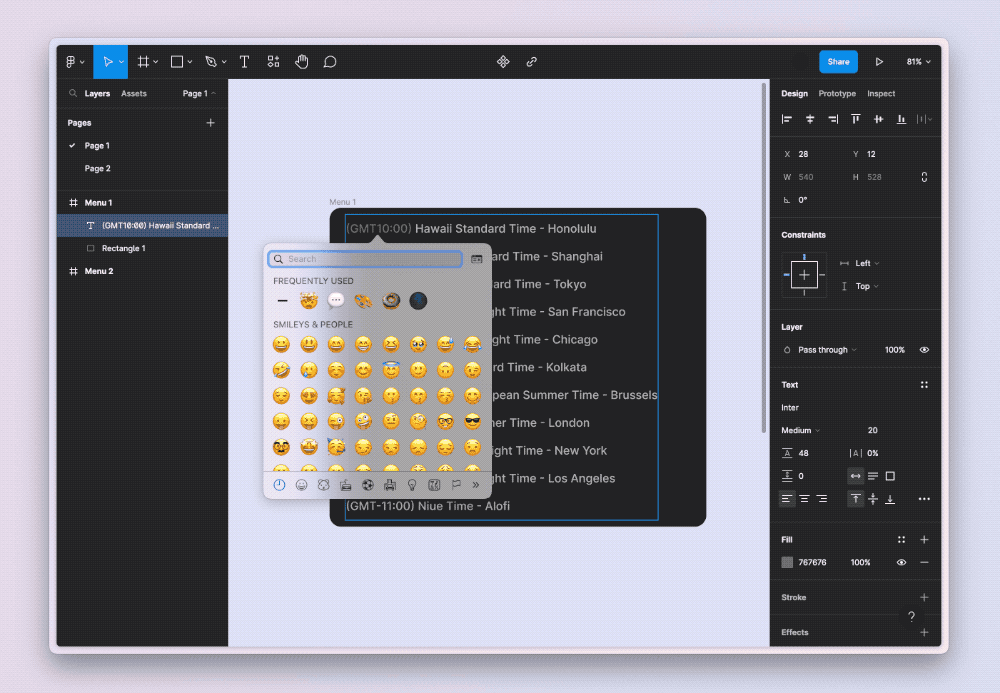This screenshot has width=1000, height=693.
Task: Open the Resources components tool
Action: (x=273, y=62)
